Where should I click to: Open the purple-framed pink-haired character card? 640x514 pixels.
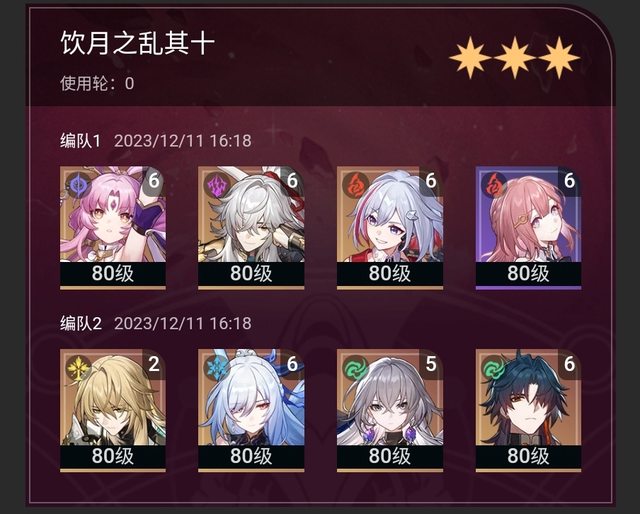529,227
